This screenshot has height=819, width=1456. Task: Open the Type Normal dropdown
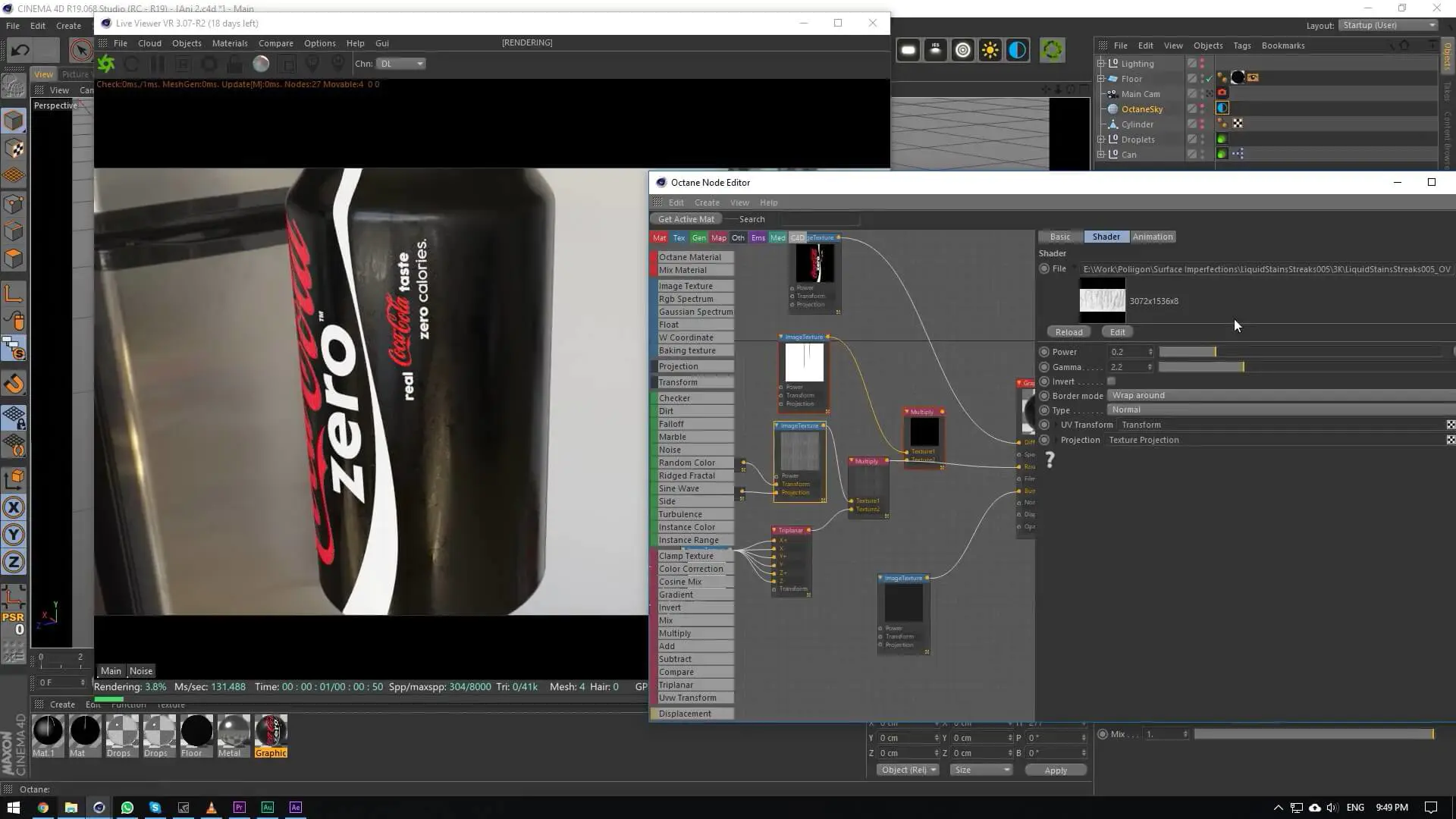[x=1282, y=409]
